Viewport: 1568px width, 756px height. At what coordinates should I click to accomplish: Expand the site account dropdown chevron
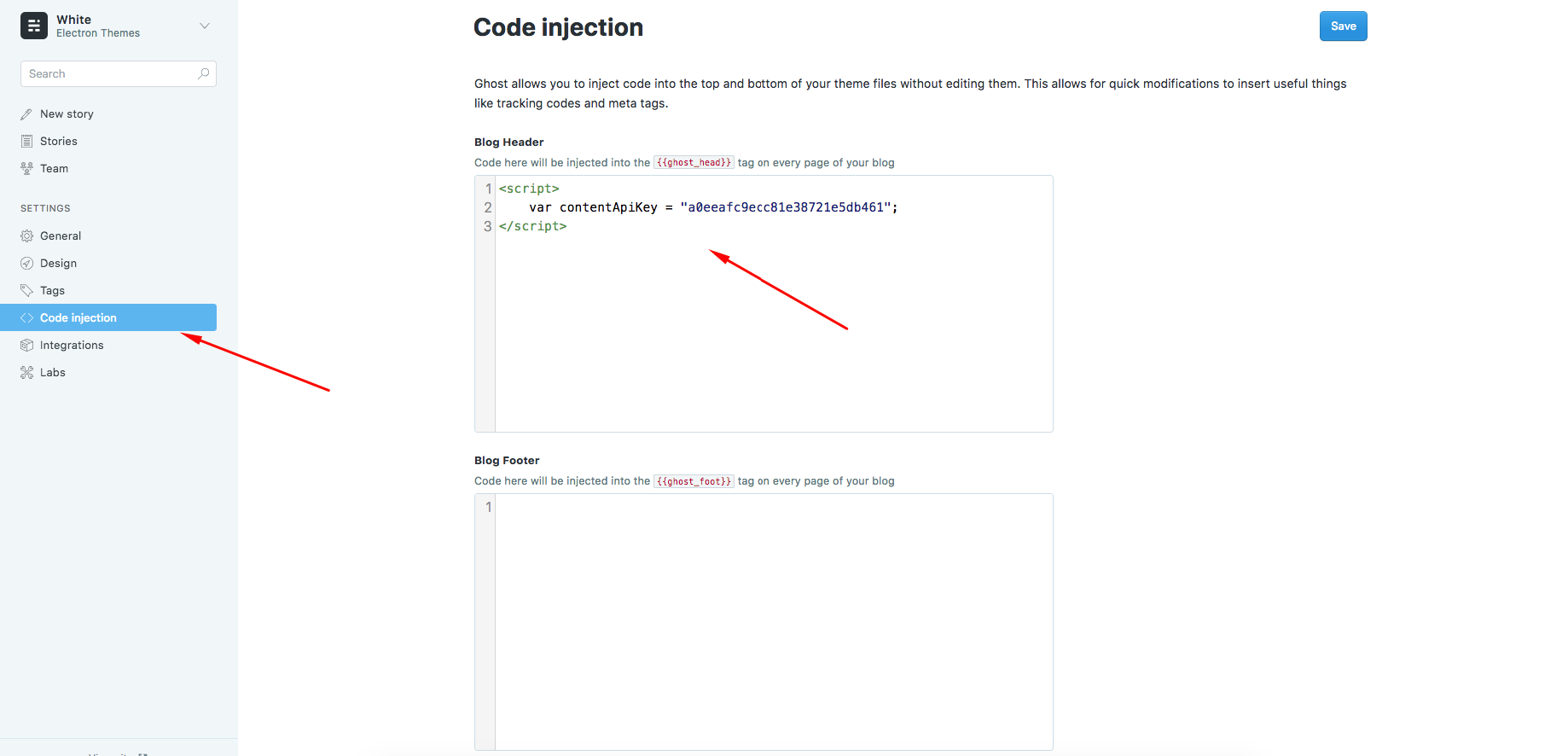pos(205,26)
